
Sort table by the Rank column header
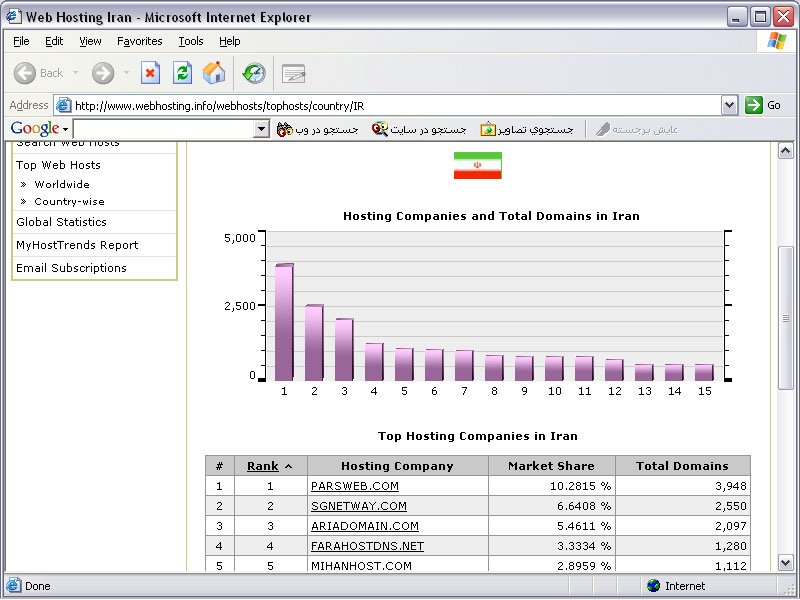tap(262, 466)
